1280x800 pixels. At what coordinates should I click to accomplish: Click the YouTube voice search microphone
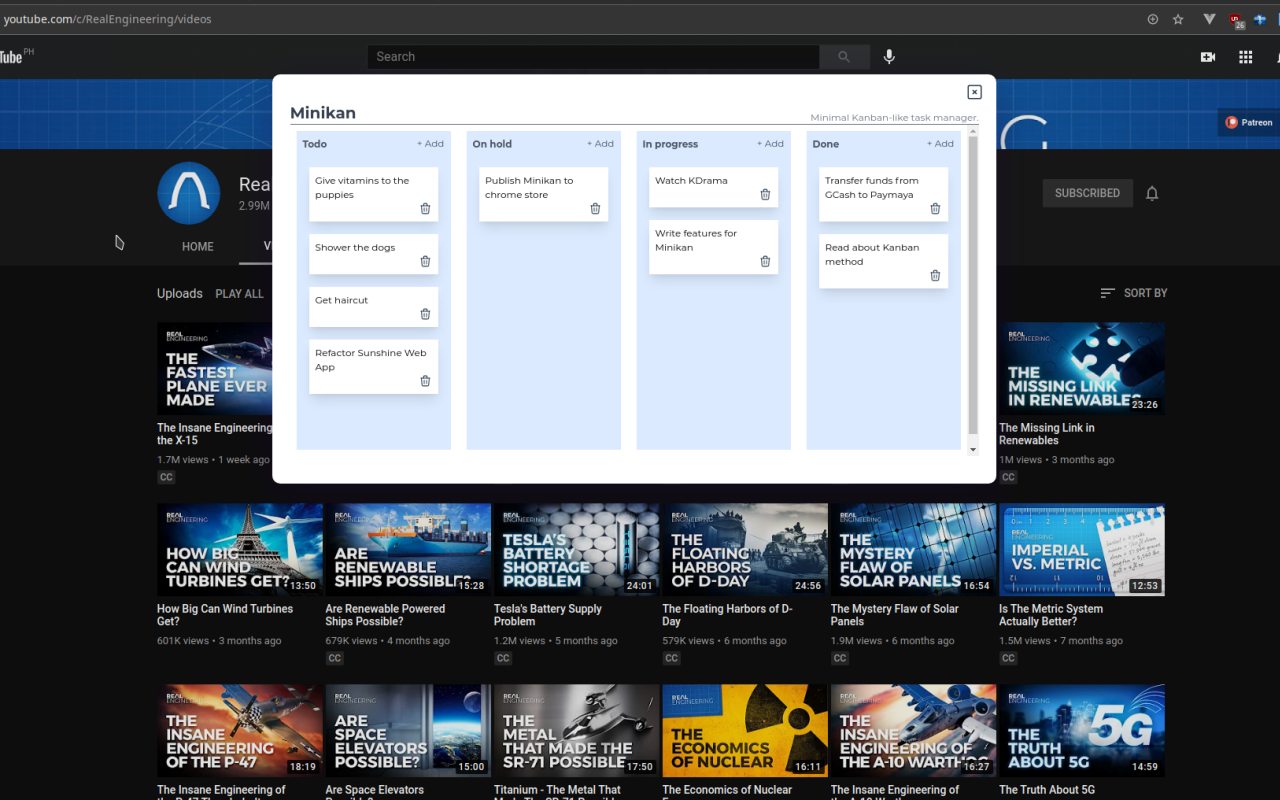(889, 57)
